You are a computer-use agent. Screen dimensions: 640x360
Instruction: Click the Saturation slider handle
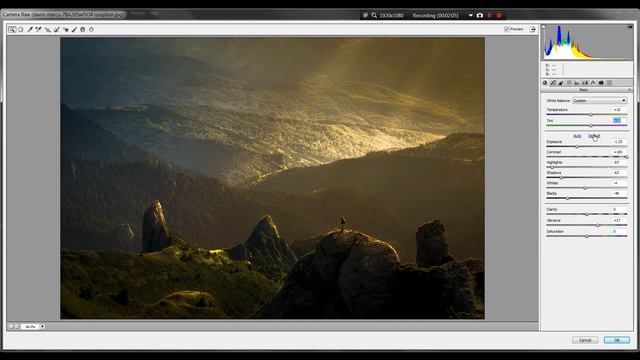587,236
